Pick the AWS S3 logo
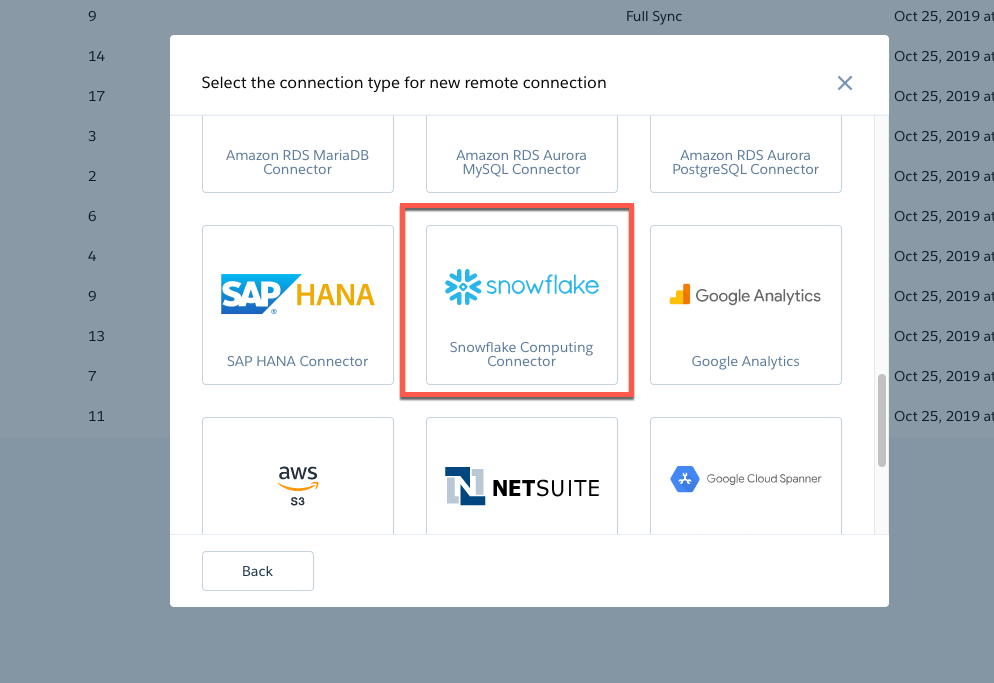This screenshot has width=994, height=683. tap(297, 484)
